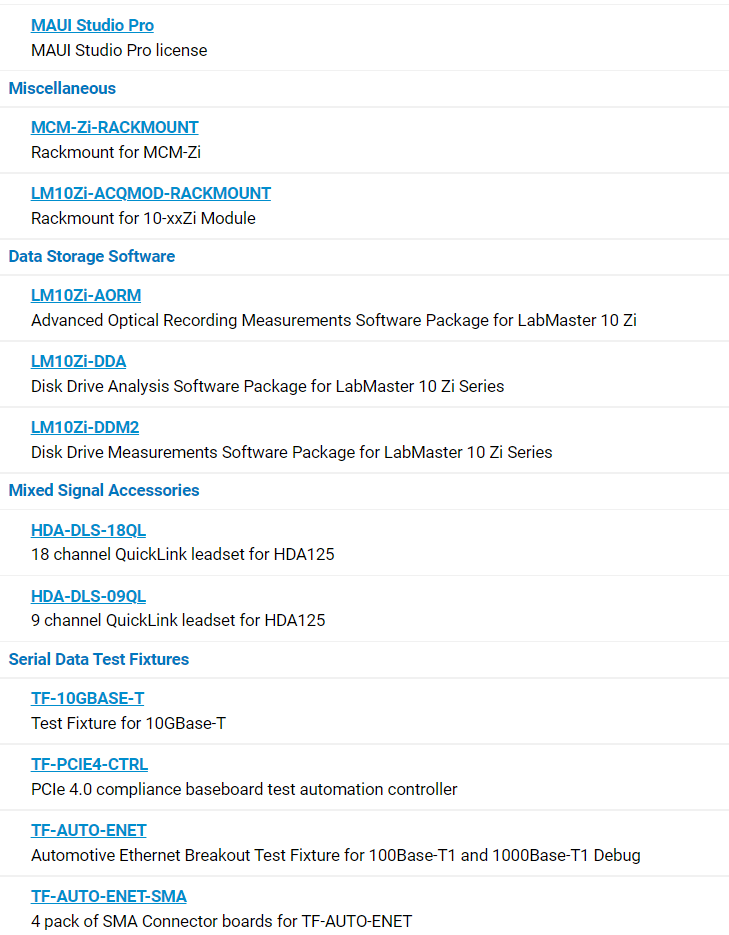Open the LM10Zi-DDA product link
The width and height of the screenshot is (729, 935).
[x=79, y=361]
